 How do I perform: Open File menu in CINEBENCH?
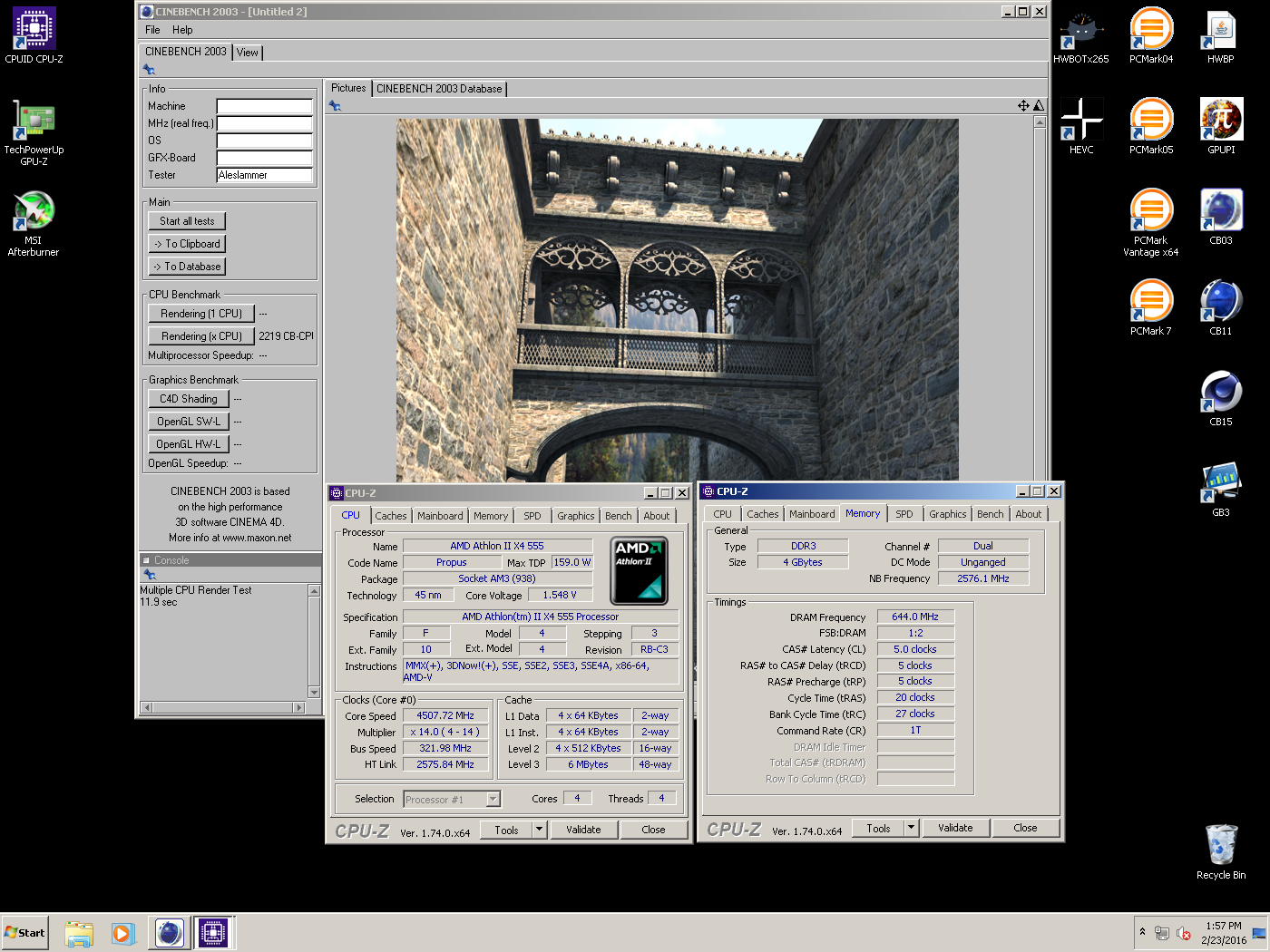point(152,30)
